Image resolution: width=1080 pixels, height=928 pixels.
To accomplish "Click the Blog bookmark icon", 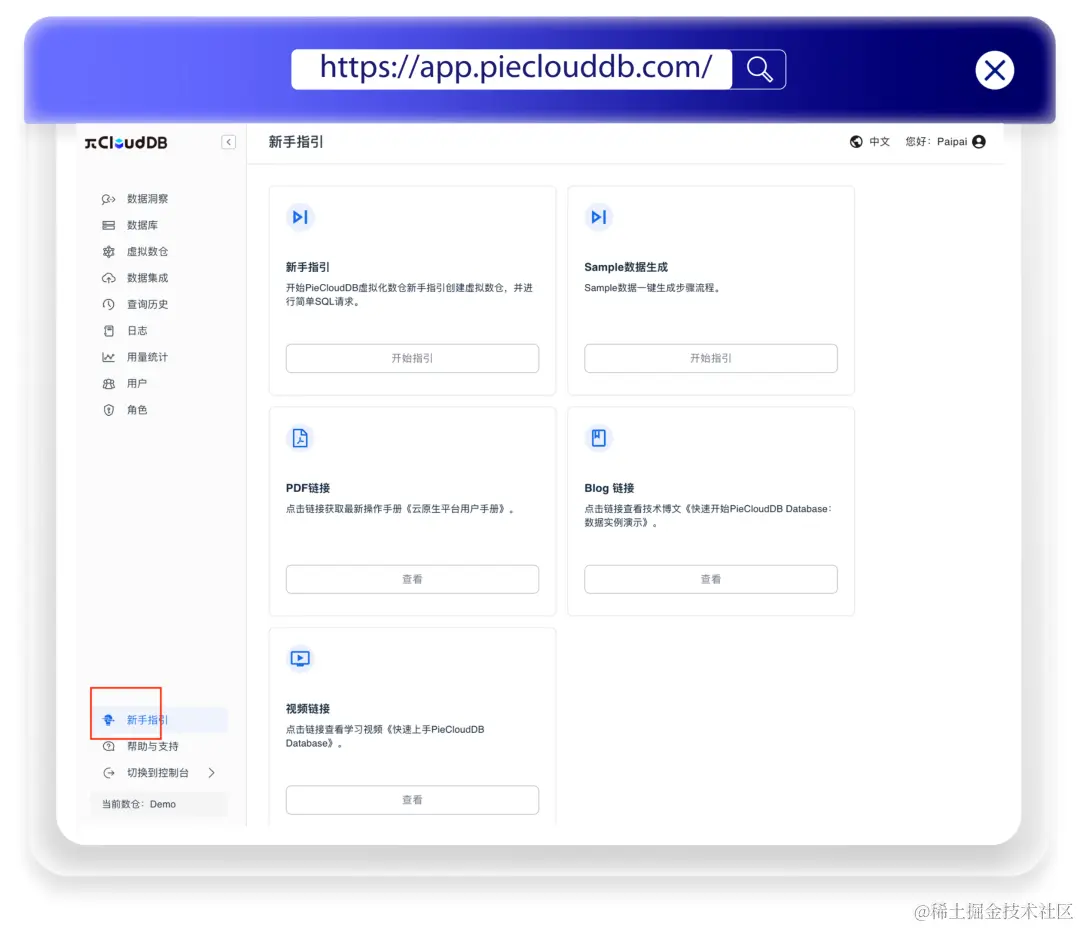I will coord(599,438).
